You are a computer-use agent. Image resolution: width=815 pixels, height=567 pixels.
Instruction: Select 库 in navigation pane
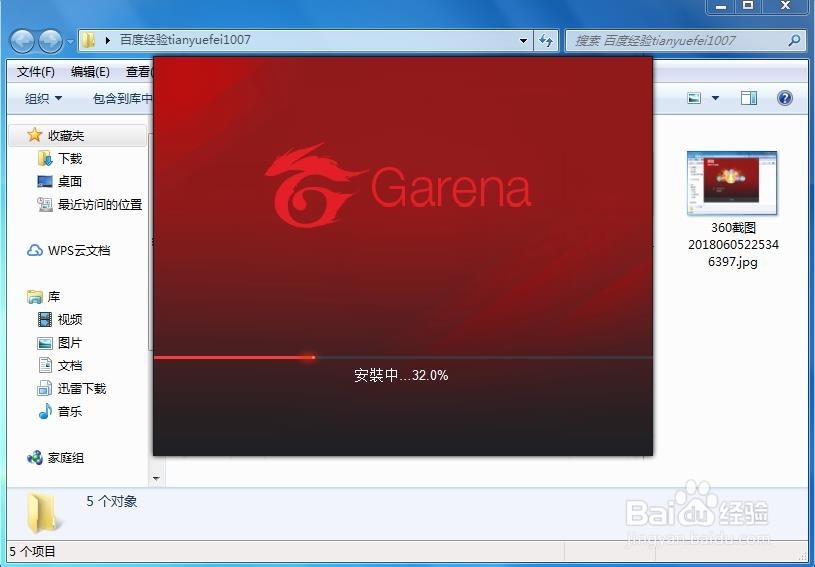pos(54,297)
